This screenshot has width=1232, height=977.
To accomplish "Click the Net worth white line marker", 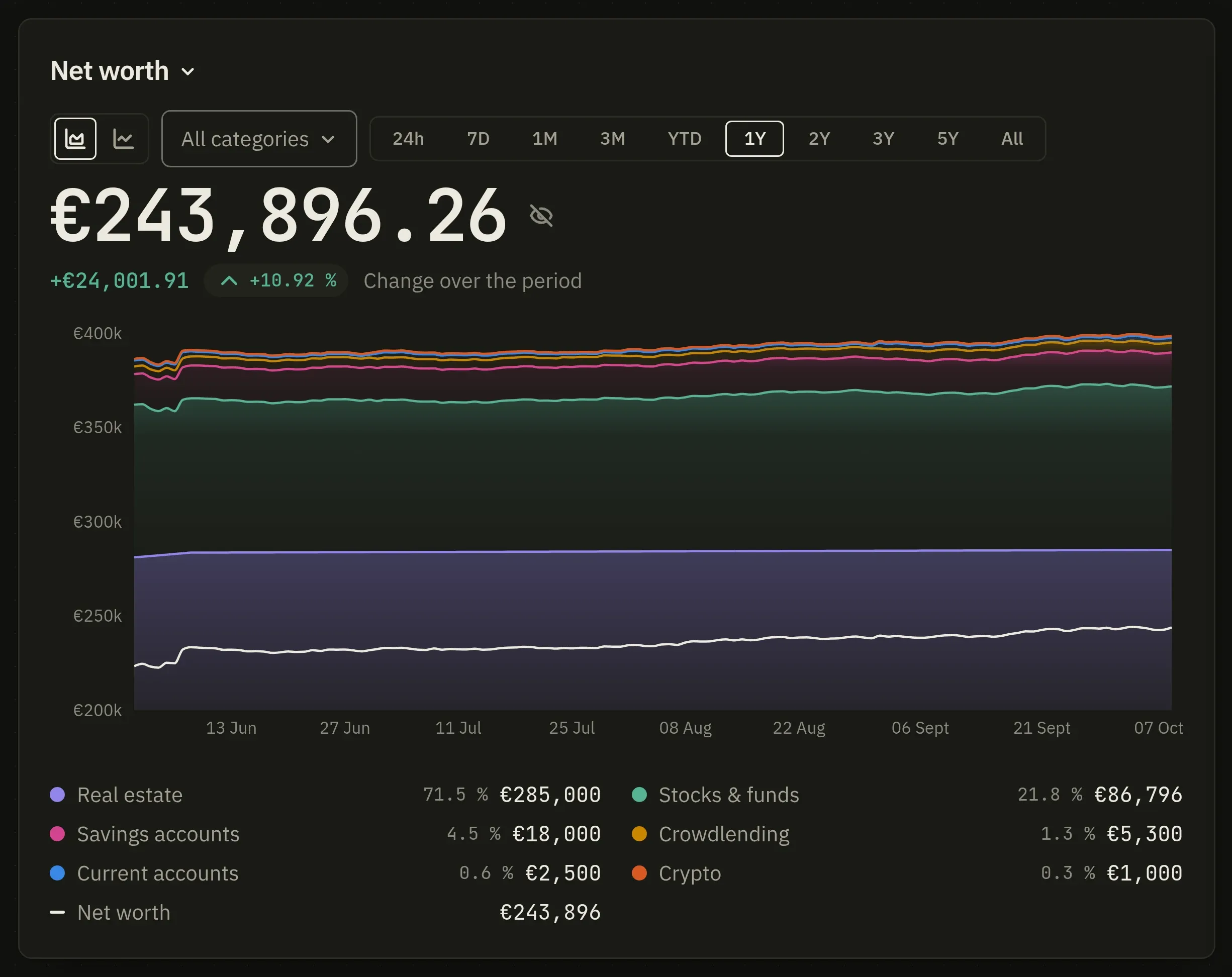I will 57,913.
